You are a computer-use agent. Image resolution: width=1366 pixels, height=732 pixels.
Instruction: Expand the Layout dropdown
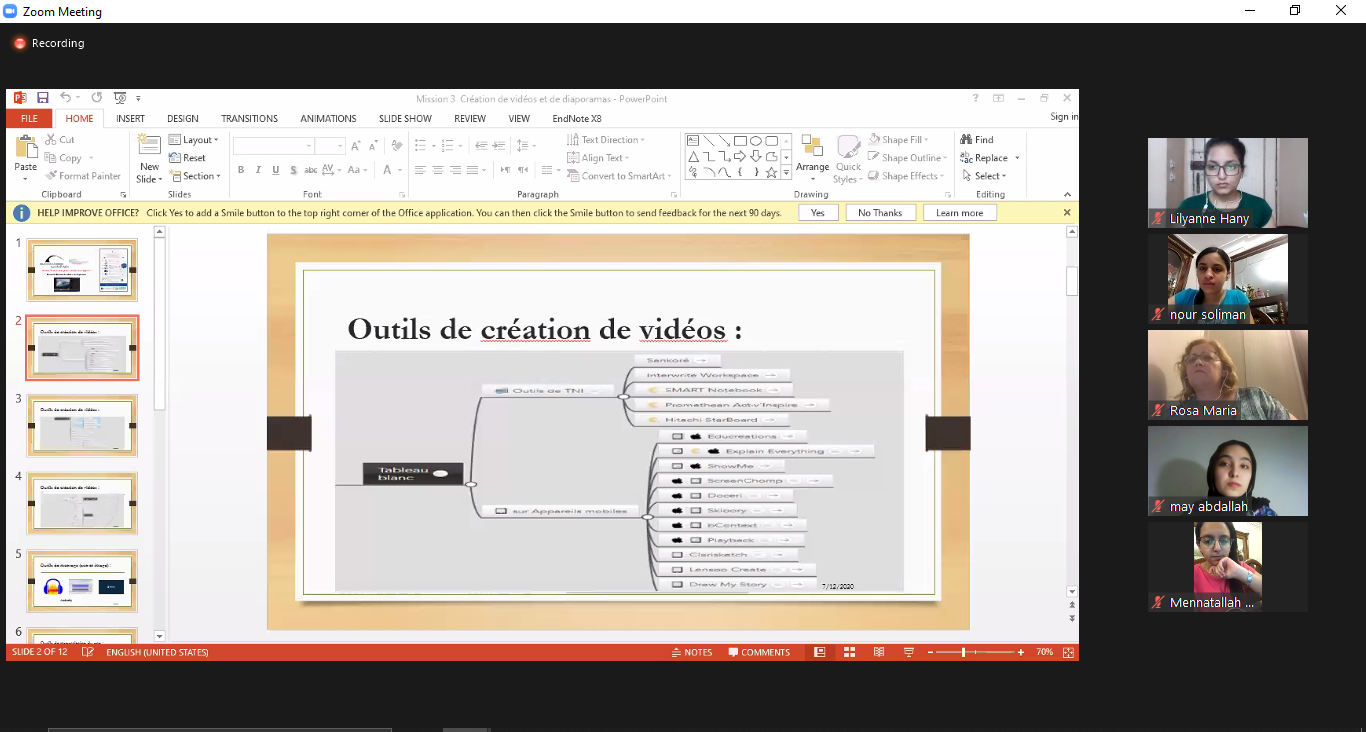(x=193, y=140)
